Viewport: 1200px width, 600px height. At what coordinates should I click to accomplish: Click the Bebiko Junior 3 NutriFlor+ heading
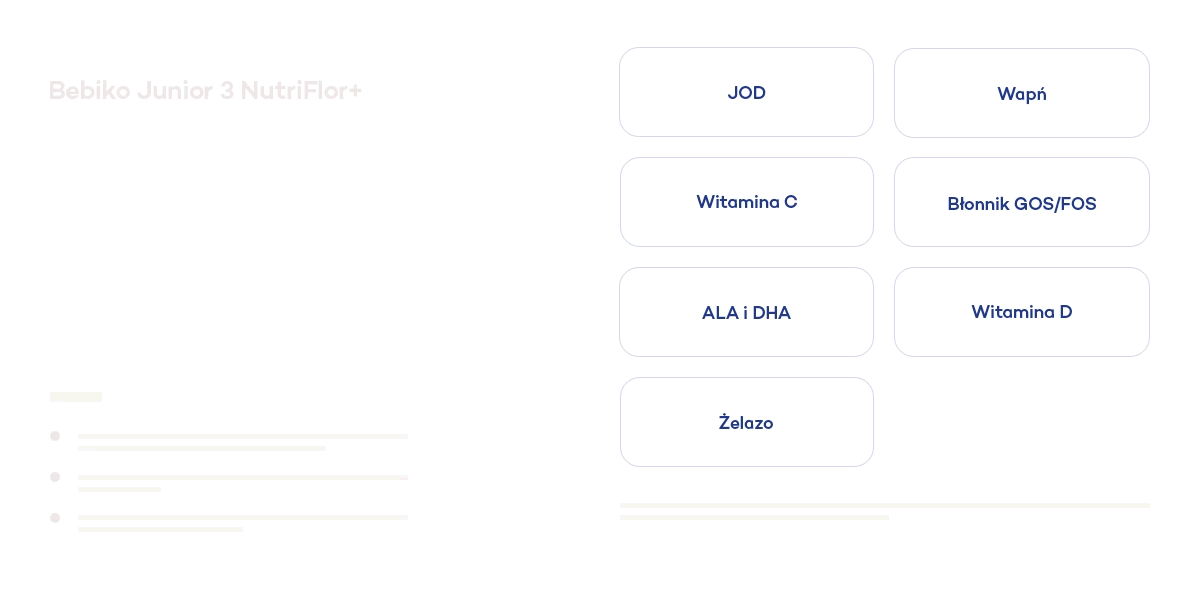(x=205, y=91)
